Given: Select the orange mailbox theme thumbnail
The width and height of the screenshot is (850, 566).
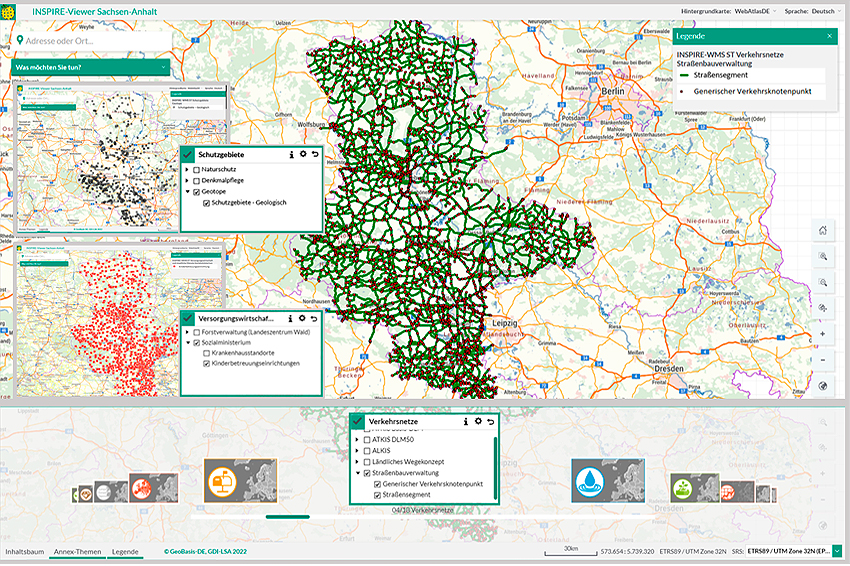Looking at the screenshot, I should click(240, 480).
